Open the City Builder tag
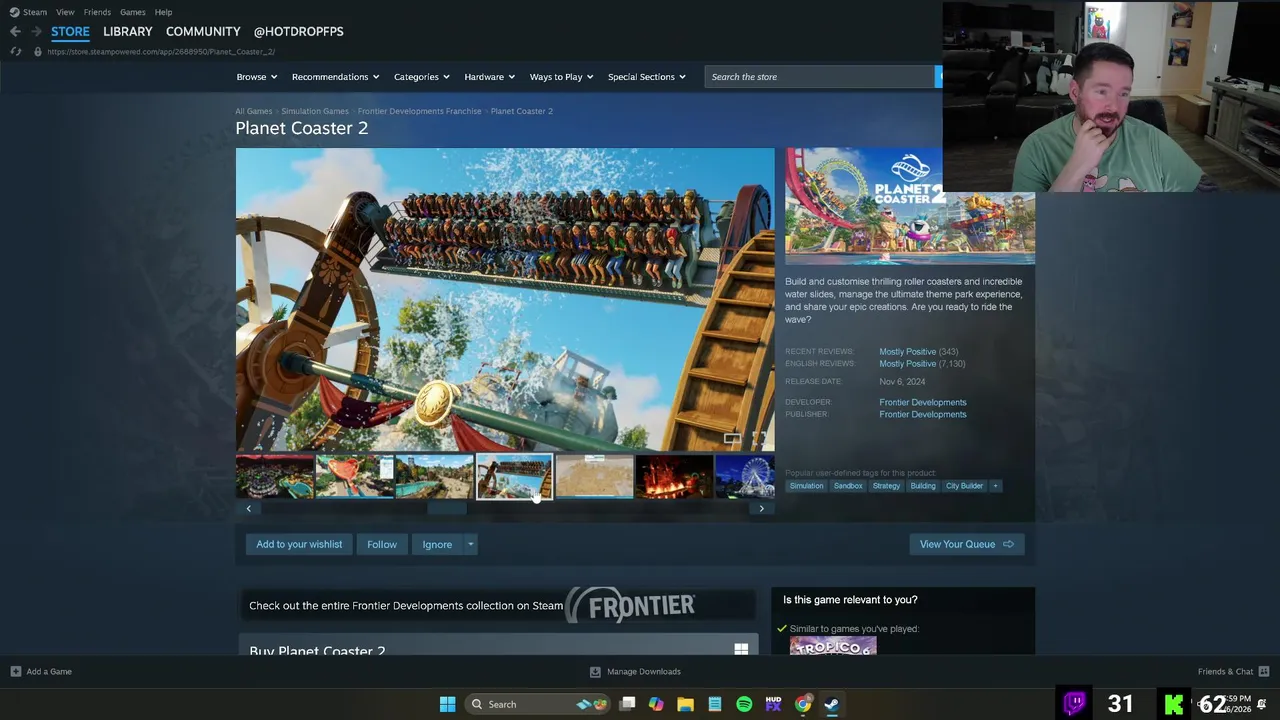The height and width of the screenshot is (720, 1280). (964, 486)
